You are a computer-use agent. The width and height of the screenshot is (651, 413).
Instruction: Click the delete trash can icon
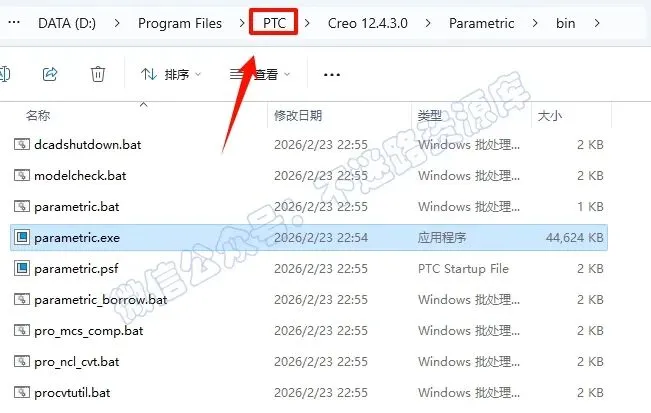98,74
